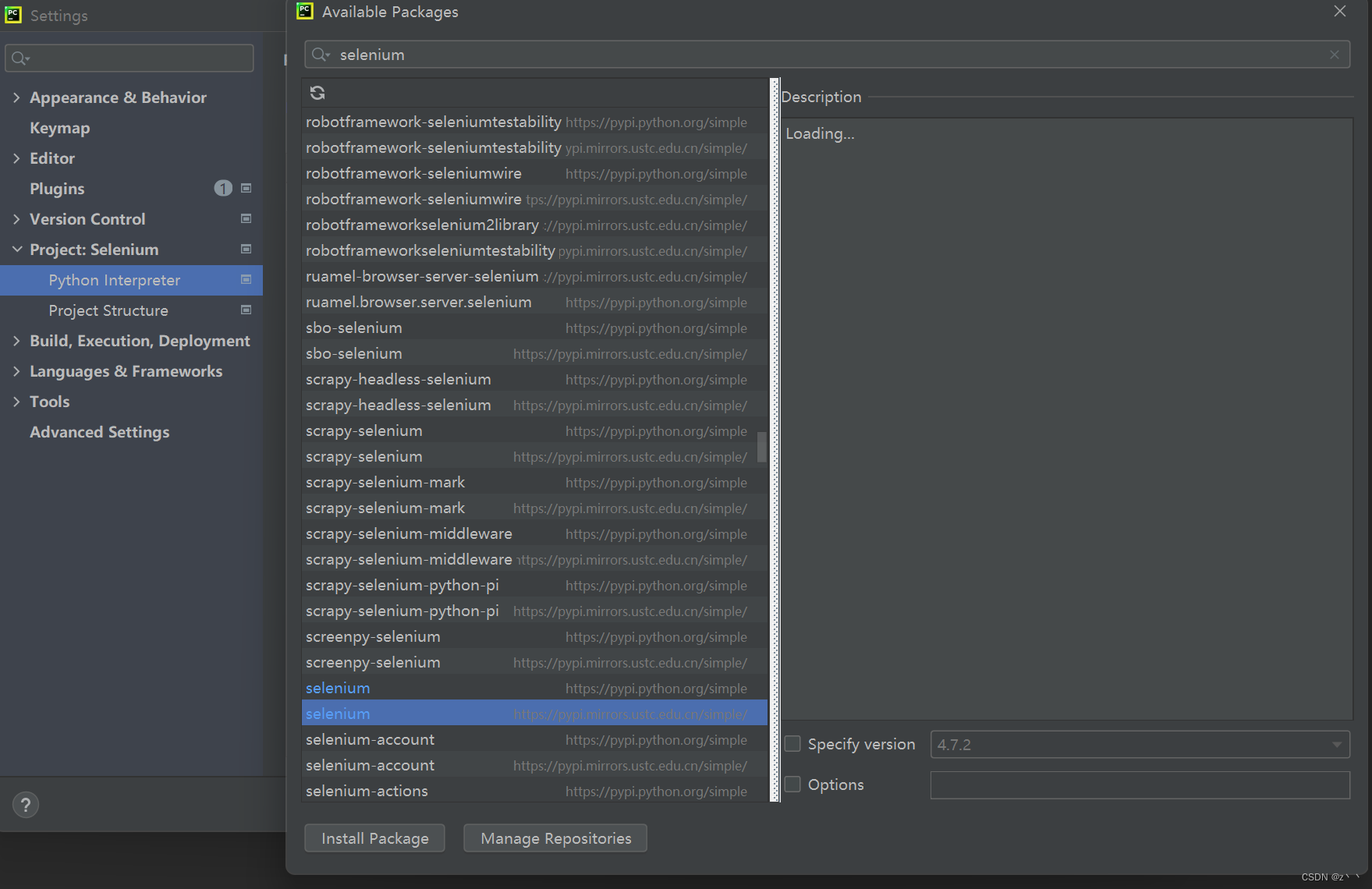Select the ruamel.browser.server.selenium package
This screenshot has height=889, width=1372.
(534, 302)
